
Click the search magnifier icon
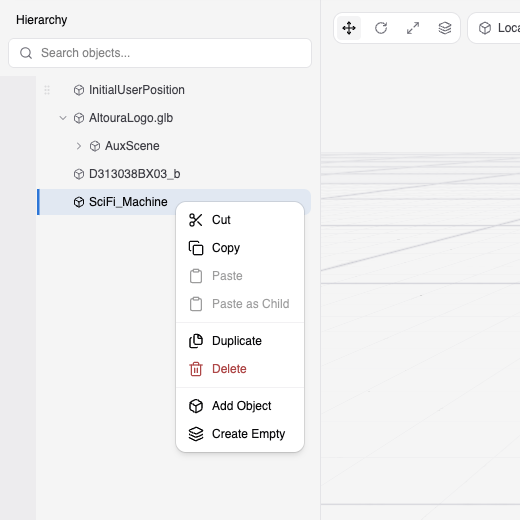tap(26, 53)
